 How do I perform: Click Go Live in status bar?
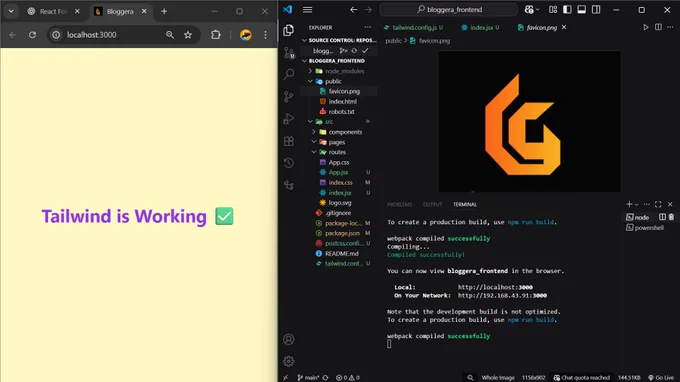[661, 378]
